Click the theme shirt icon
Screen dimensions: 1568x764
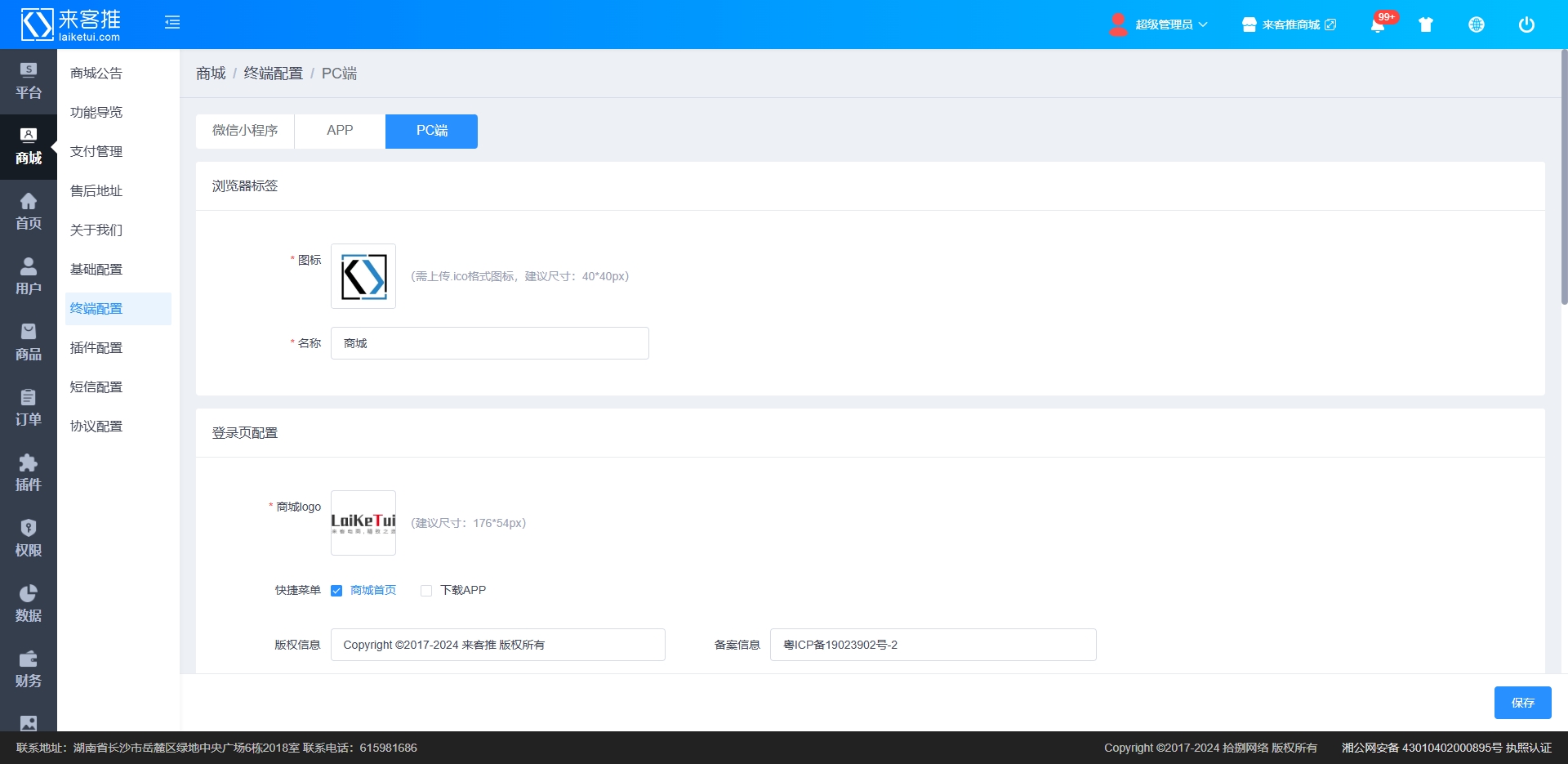coord(1426,25)
